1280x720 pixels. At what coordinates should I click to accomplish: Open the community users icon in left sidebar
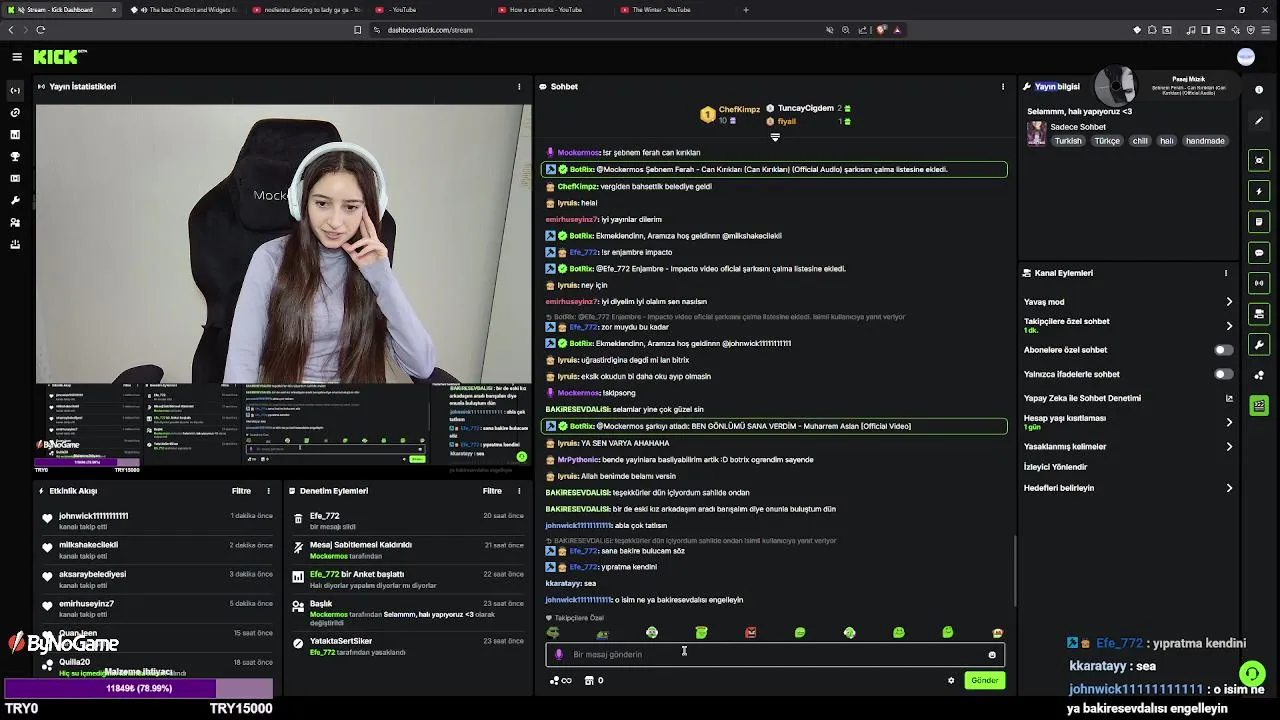coord(15,222)
